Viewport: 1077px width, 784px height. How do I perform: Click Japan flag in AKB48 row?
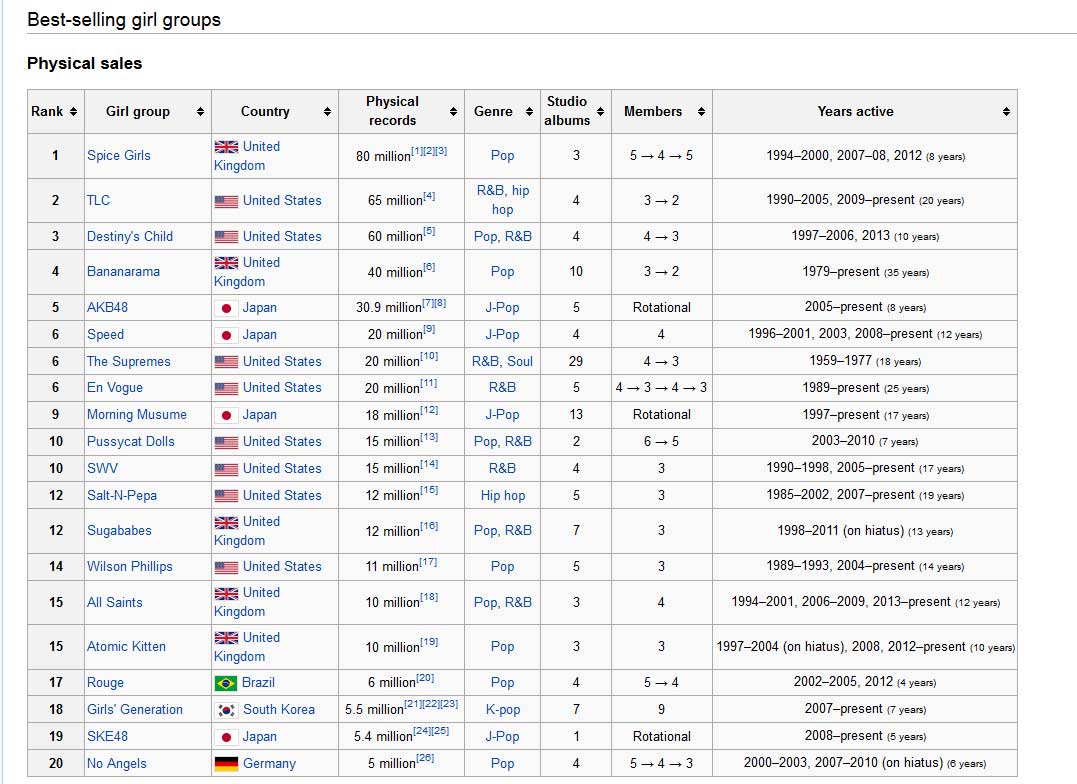(227, 308)
